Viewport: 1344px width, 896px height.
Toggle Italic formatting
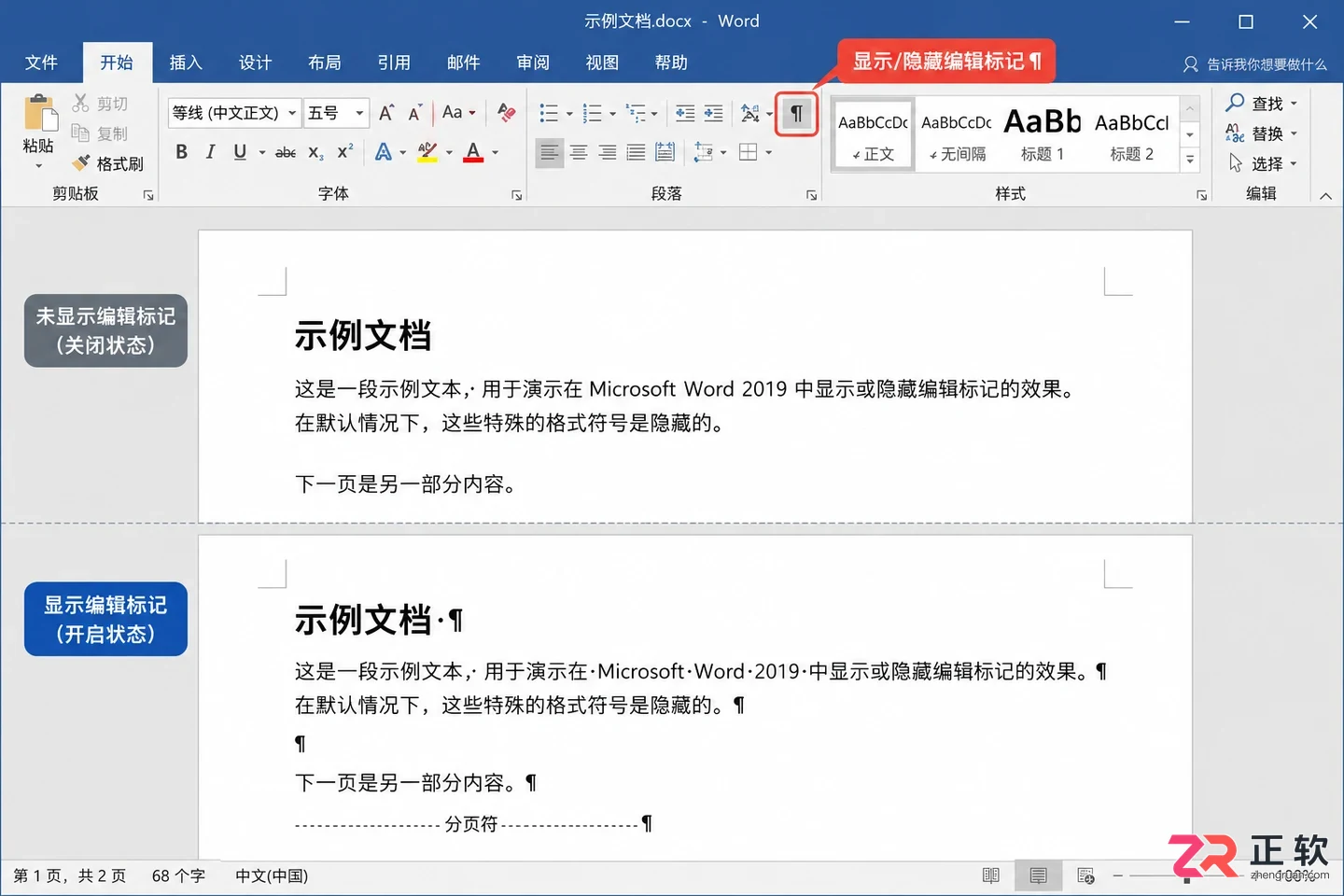click(211, 152)
